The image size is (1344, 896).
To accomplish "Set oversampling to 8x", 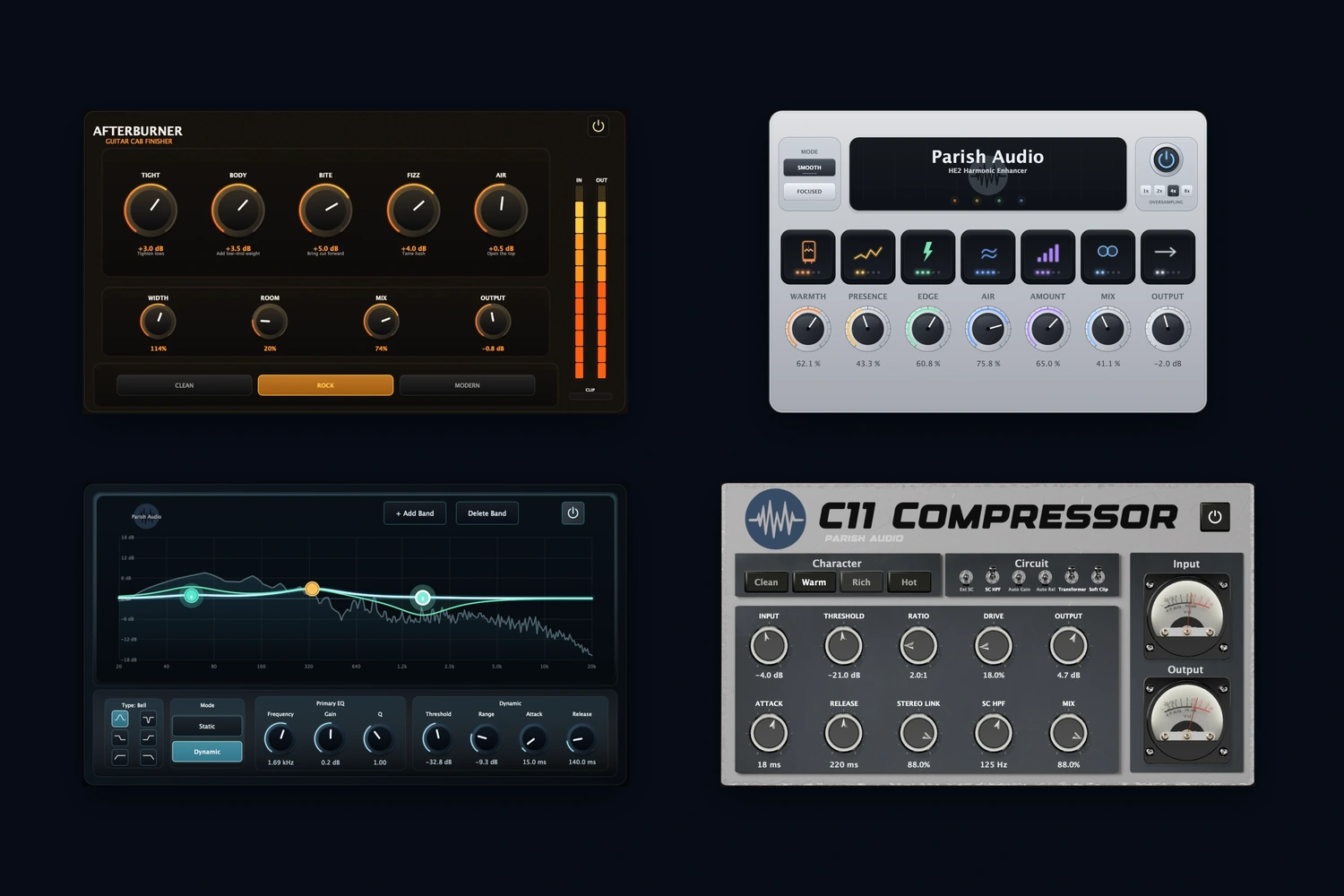I will coord(1187,191).
